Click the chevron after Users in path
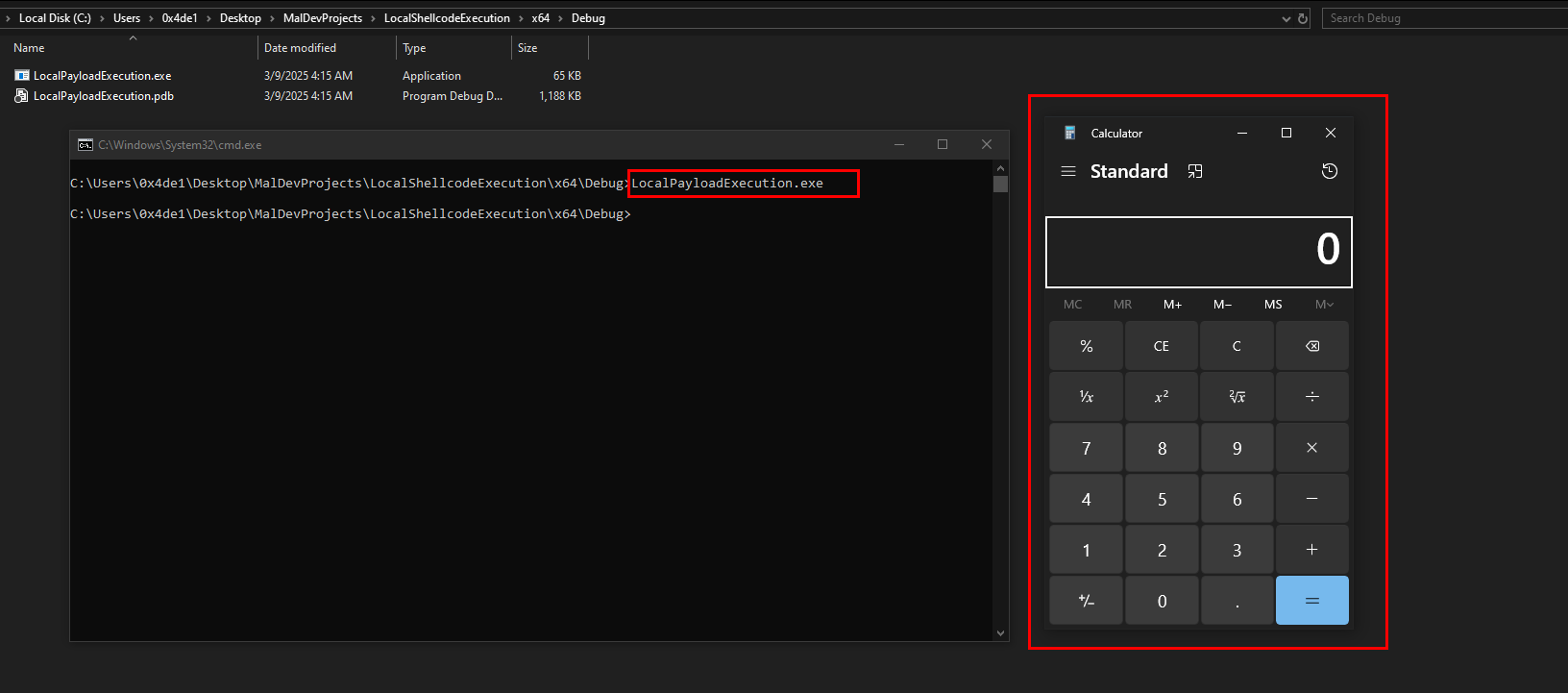Screen dimensions: 1568x693 (x=151, y=18)
